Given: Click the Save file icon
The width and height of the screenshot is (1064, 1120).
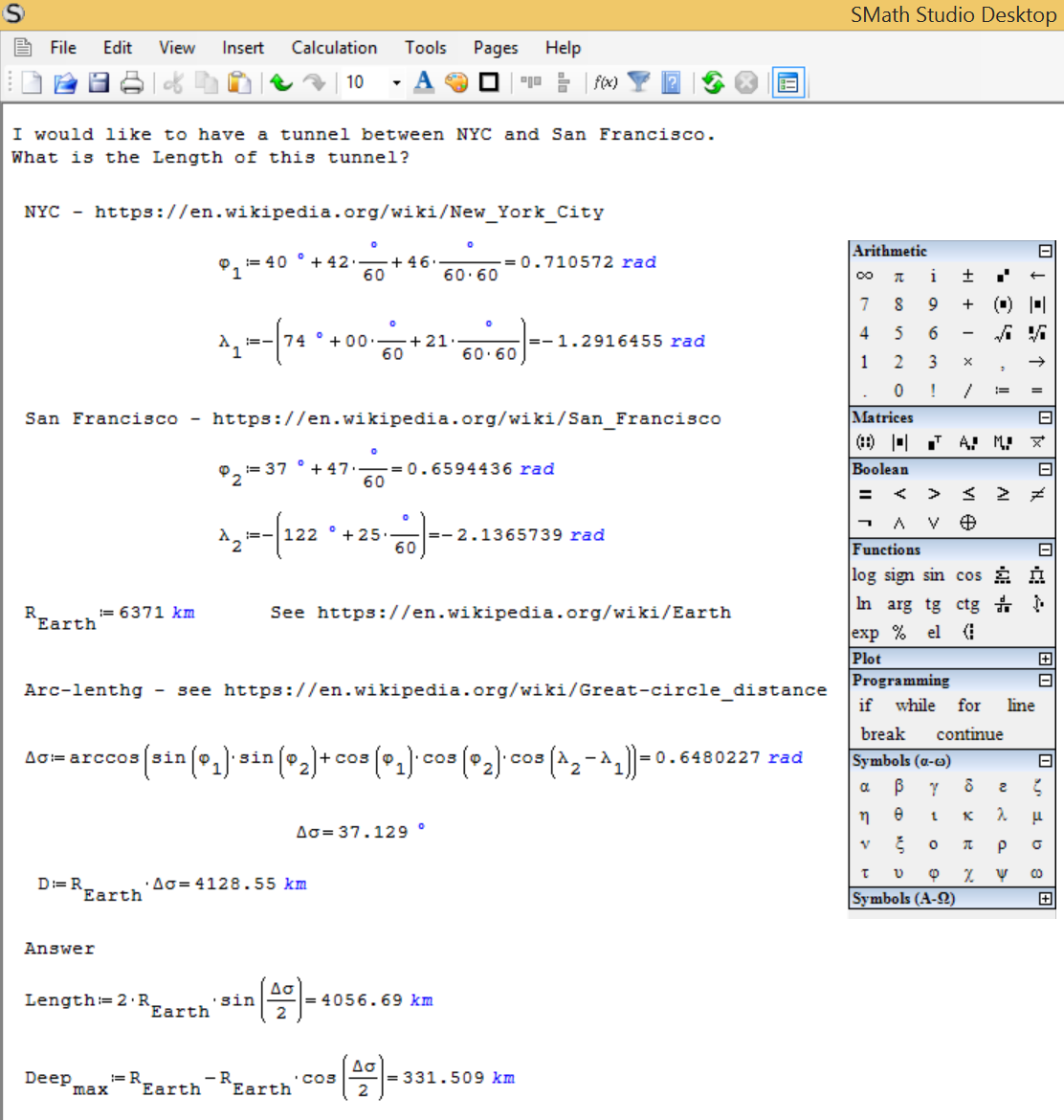Looking at the screenshot, I should [99, 83].
